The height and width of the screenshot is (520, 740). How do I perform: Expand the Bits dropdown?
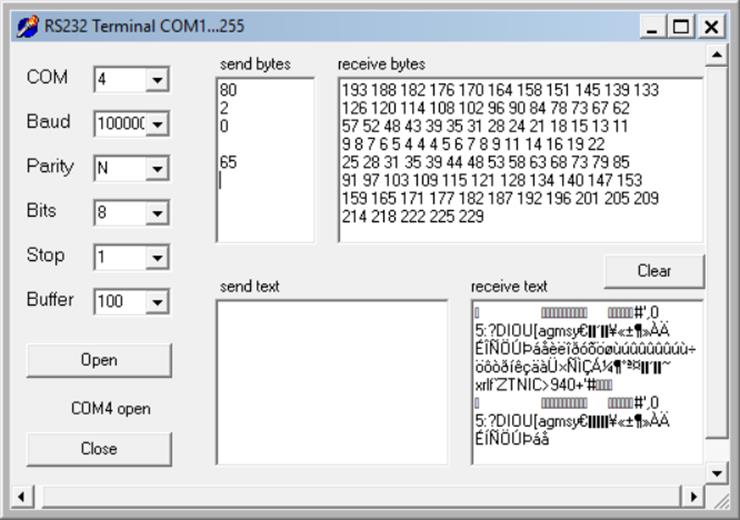(x=157, y=213)
